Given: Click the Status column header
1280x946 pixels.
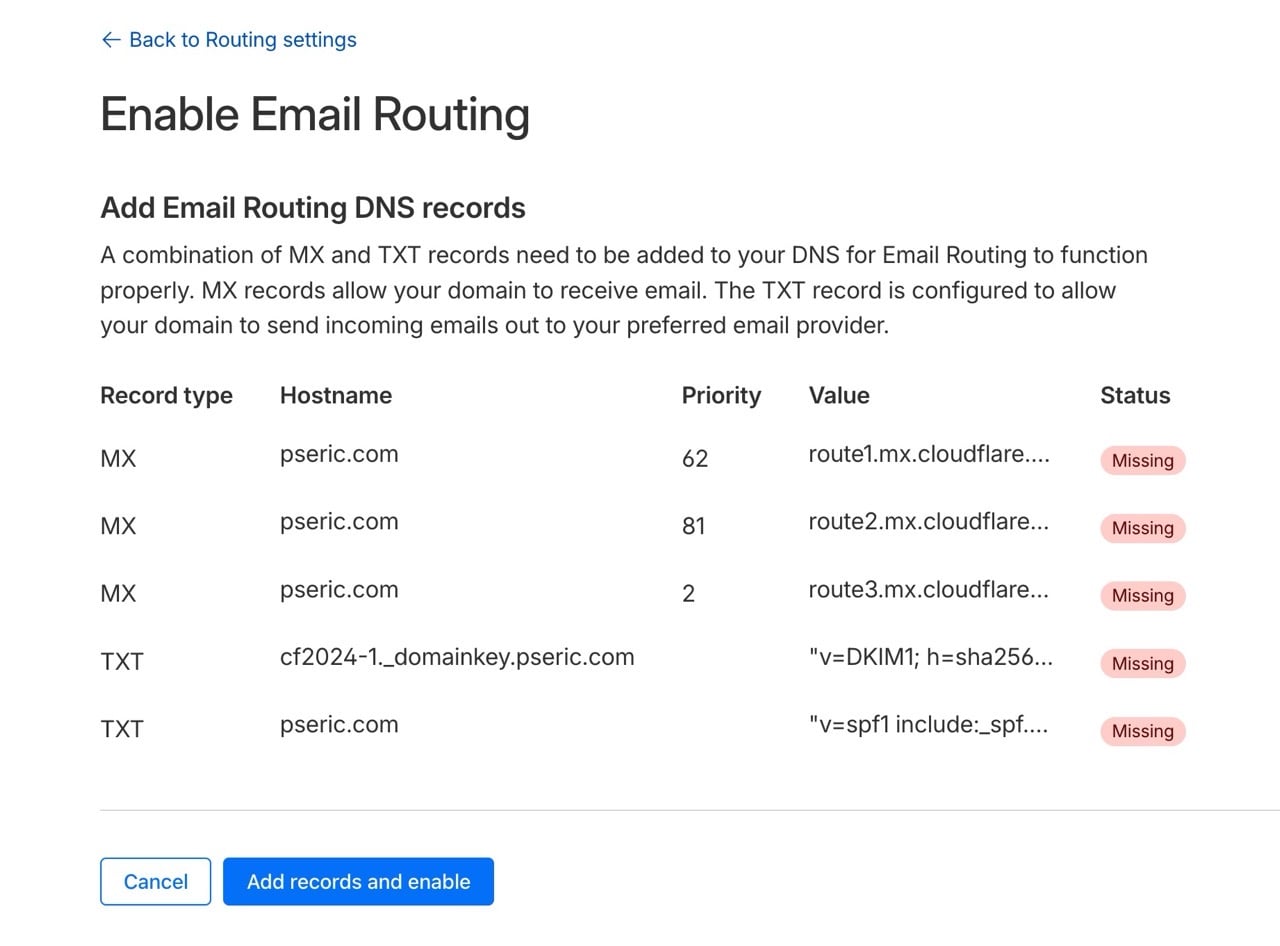Looking at the screenshot, I should pyautogui.click(x=1134, y=396).
